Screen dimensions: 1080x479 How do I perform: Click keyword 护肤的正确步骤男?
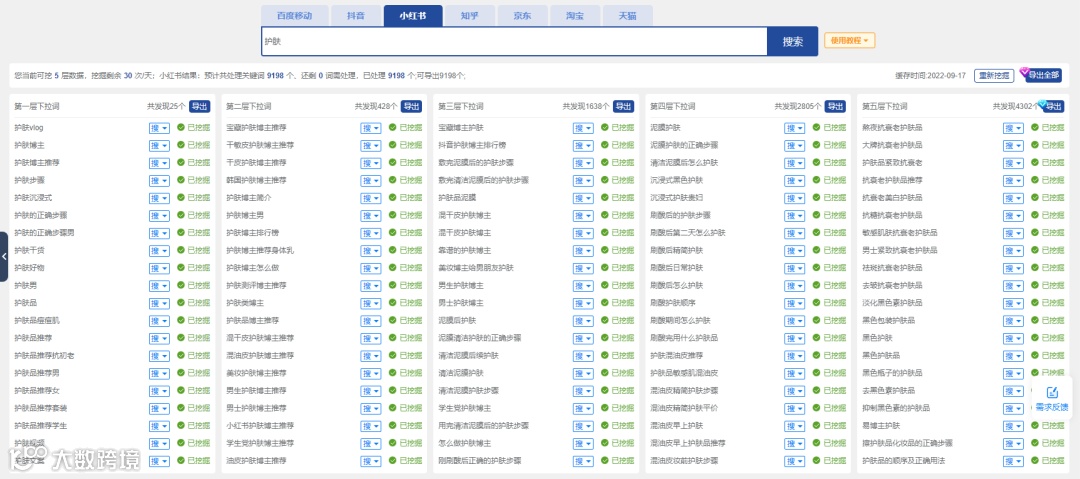[x=44, y=233]
